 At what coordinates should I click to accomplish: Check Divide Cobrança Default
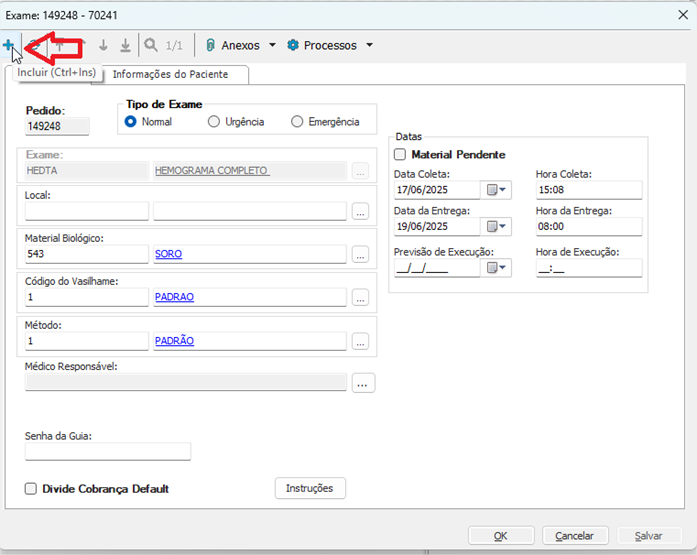pyautogui.click(x=31, y=489)
